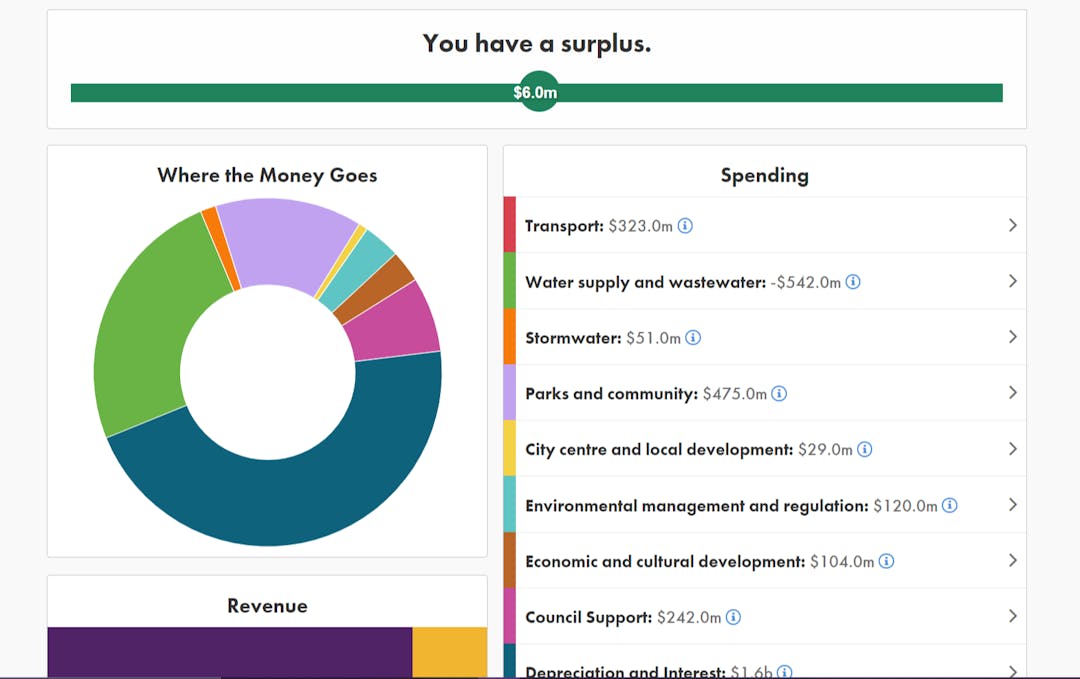Viewport: 1080px width, 679px height.
Task: Click info icon for Economic and cultural development
Action: tap(886, 562)
